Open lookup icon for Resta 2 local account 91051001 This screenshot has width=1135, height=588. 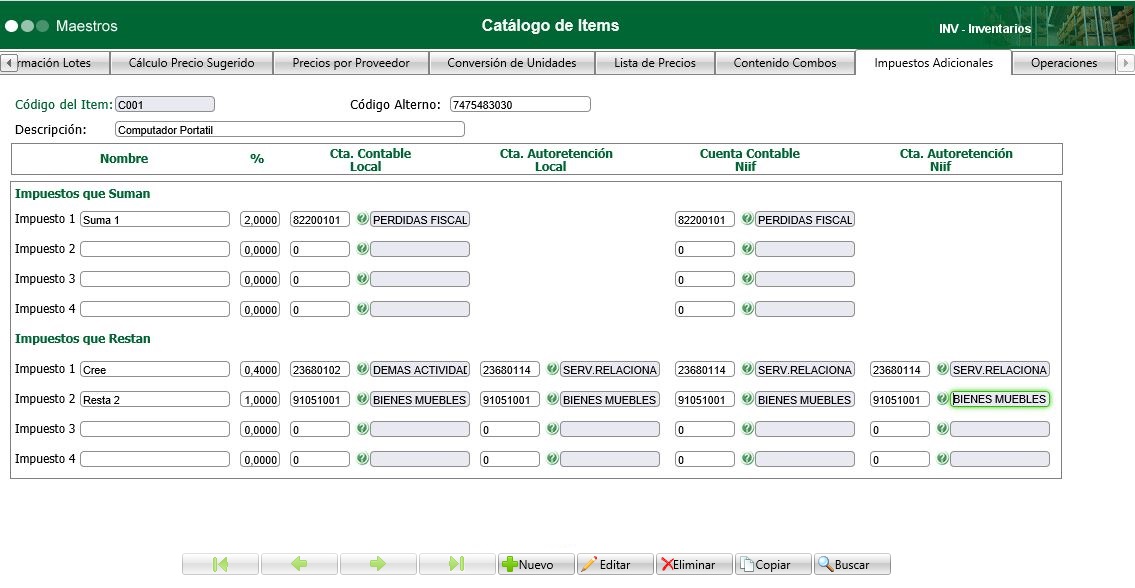coord(363,398)
